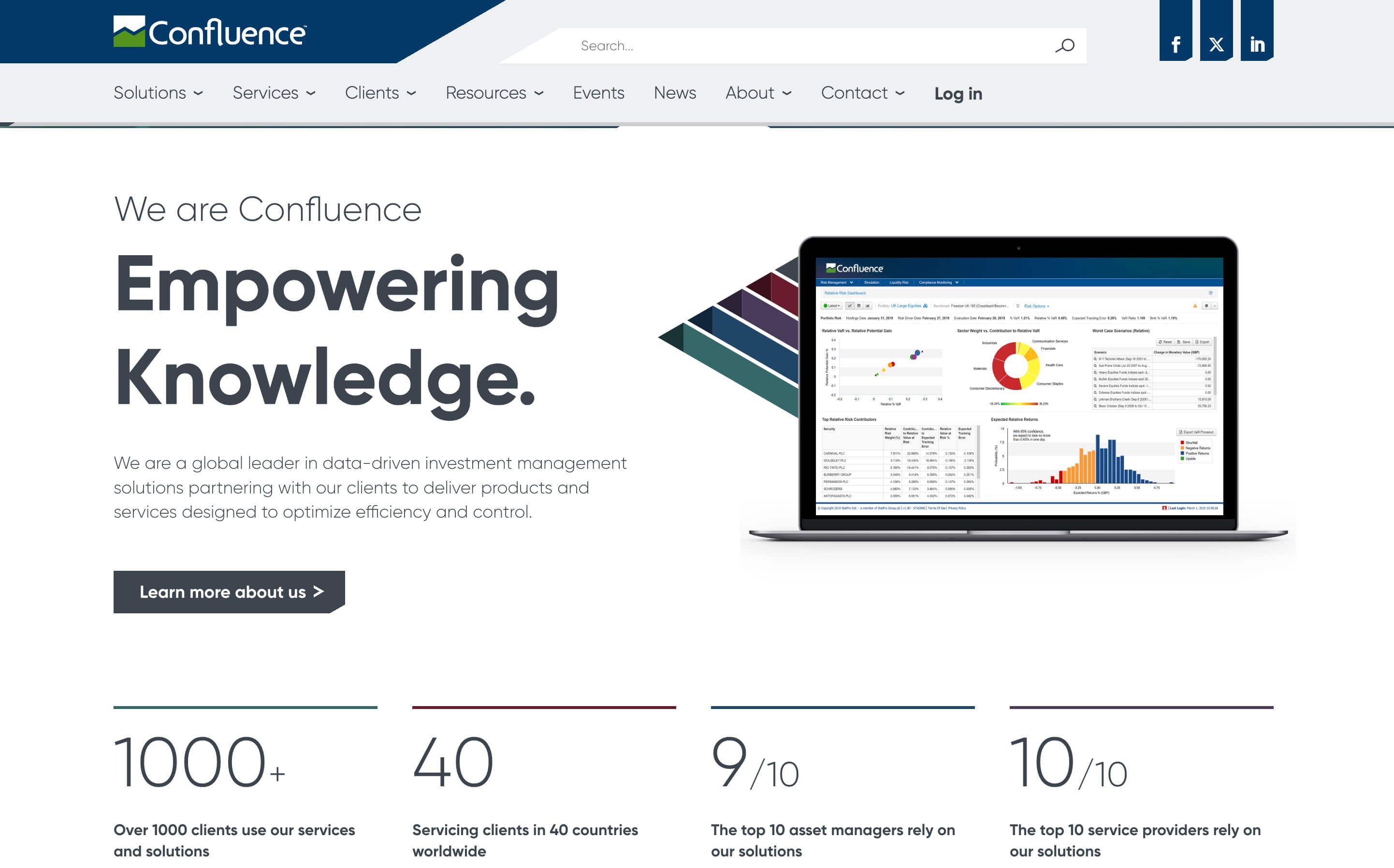Expand the Clients dropdown chevron
The height and width of the screenshot is (868, 1394).
point(411,94)
